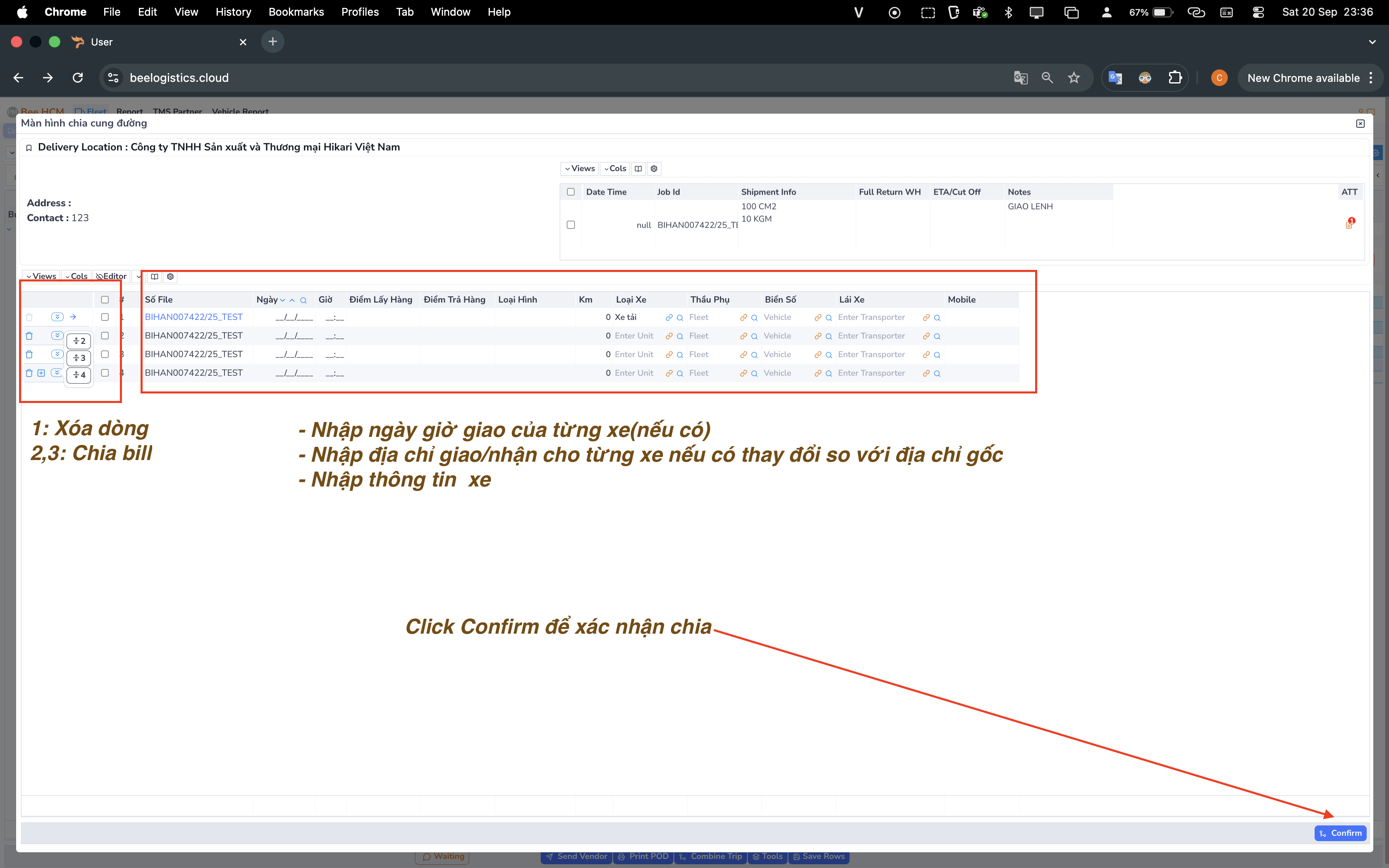The image size is (1389, 868).
Task: Search Ngày column with magnifier icon
Action: (303, 300)
